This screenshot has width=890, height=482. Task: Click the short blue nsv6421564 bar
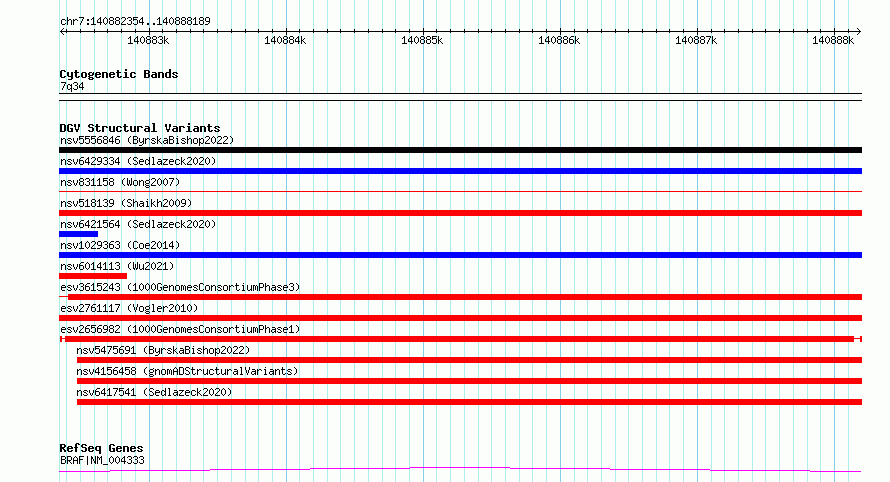pos(78,234)
